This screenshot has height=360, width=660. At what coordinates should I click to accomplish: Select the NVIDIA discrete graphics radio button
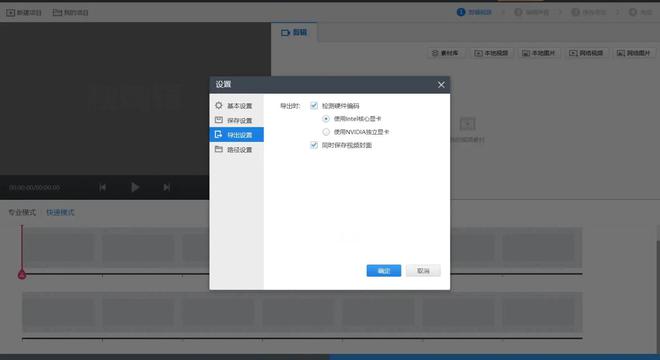(x=326, y=132)
